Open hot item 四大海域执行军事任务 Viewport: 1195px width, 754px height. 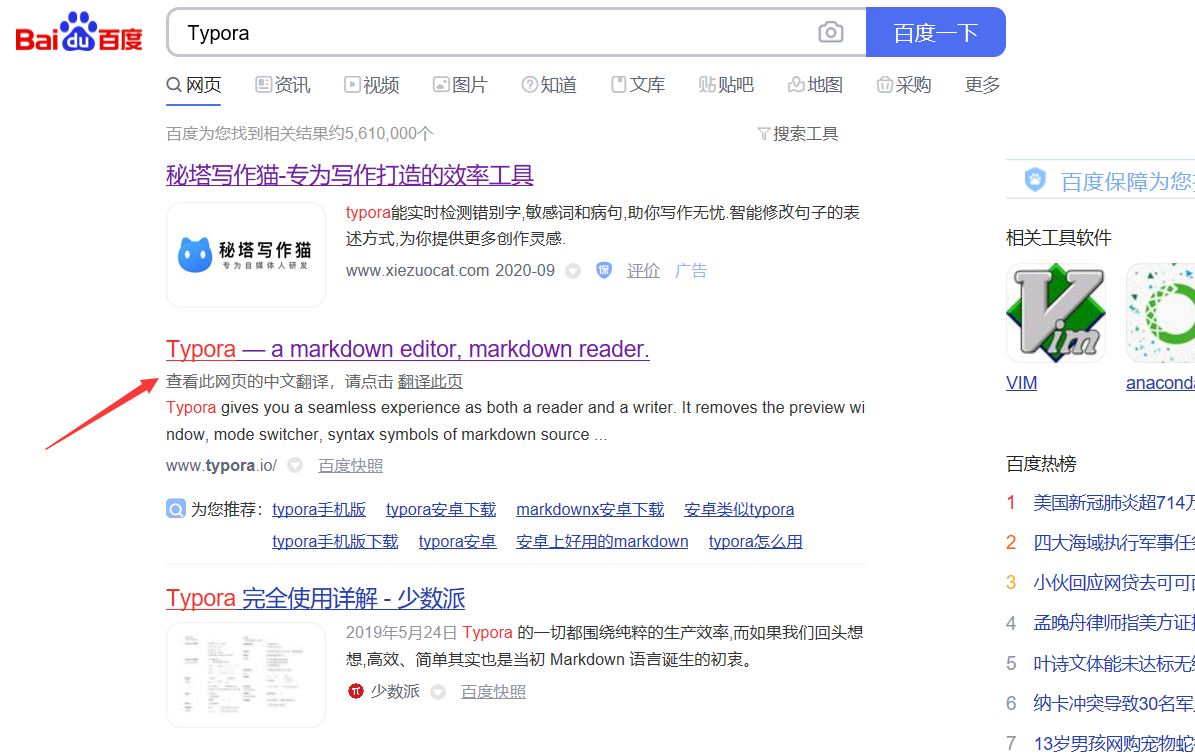point(1113,543)
